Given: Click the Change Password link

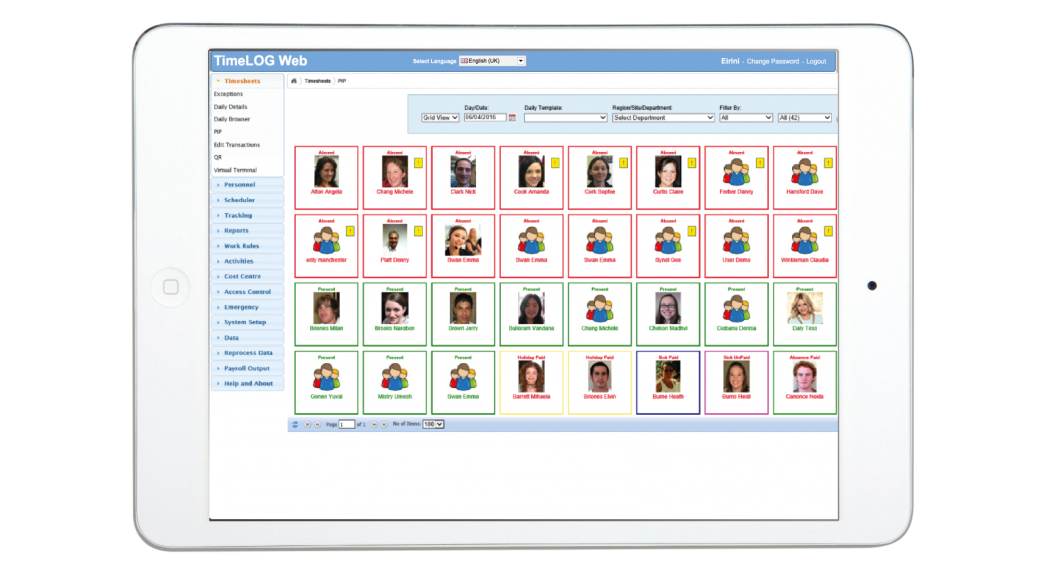Looking at the screenshot, I should coord(772,61).
